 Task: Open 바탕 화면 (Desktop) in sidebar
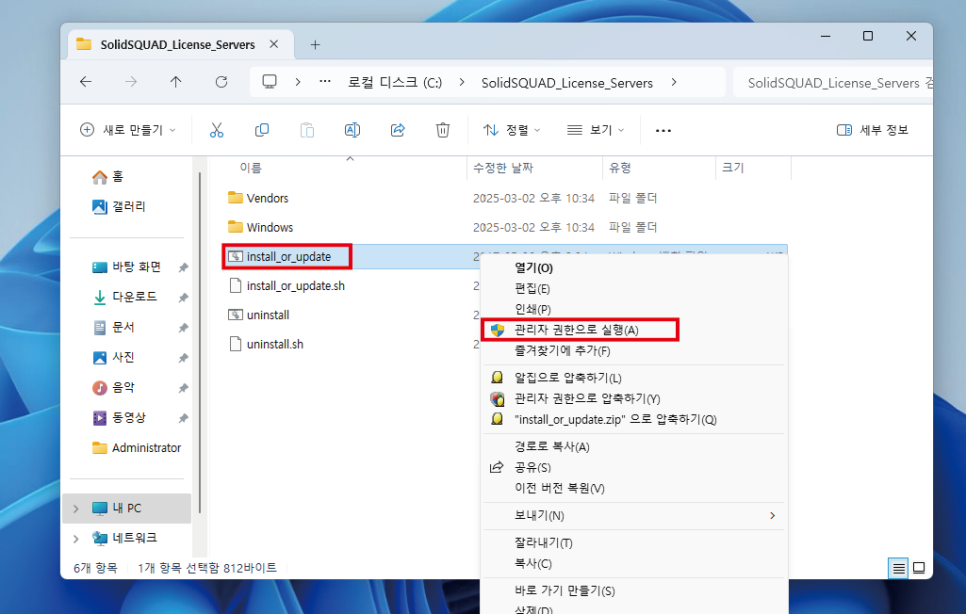[127, 267]
